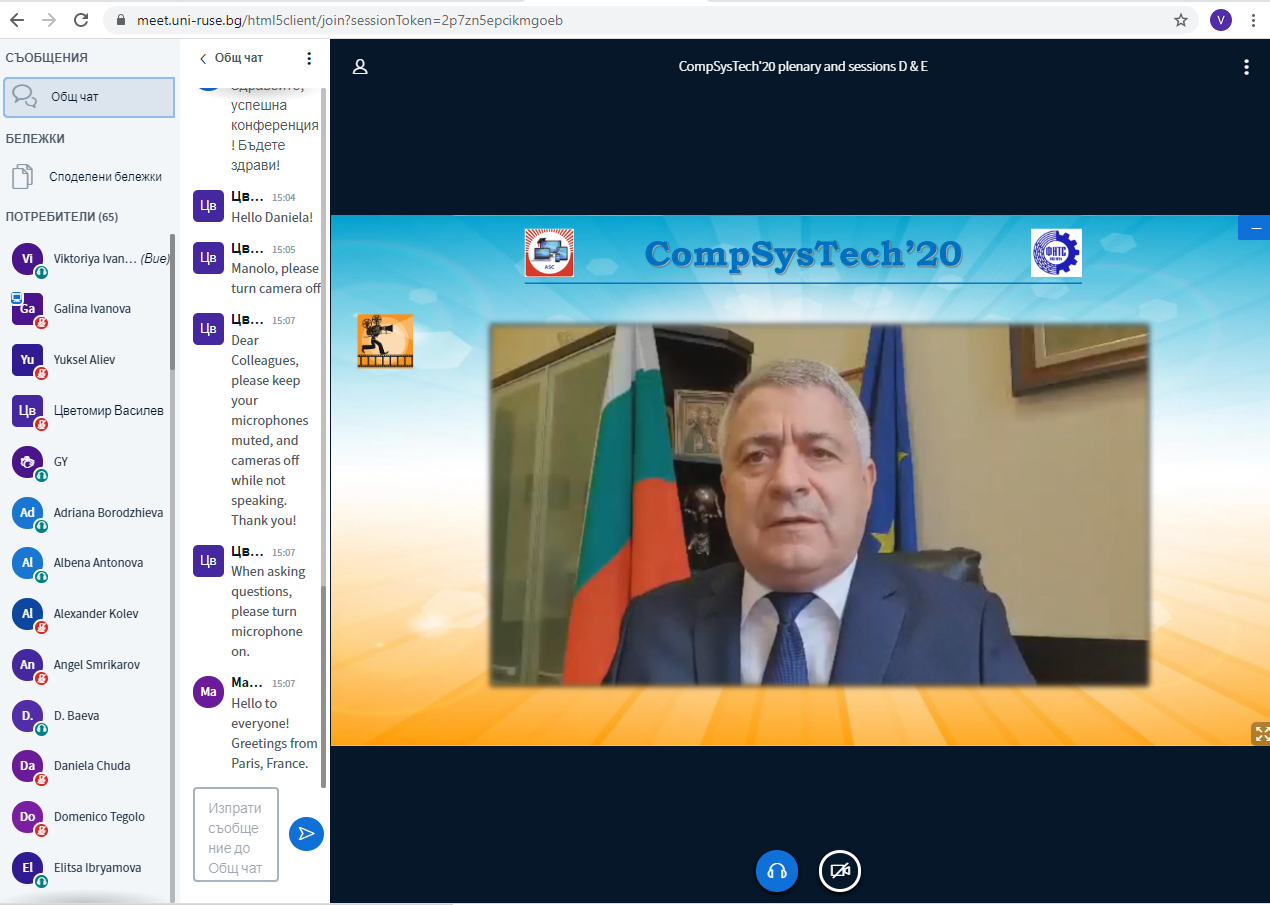Toggle the share webcam button
This screenshot has width=1270, height=905.
[840, 871]
